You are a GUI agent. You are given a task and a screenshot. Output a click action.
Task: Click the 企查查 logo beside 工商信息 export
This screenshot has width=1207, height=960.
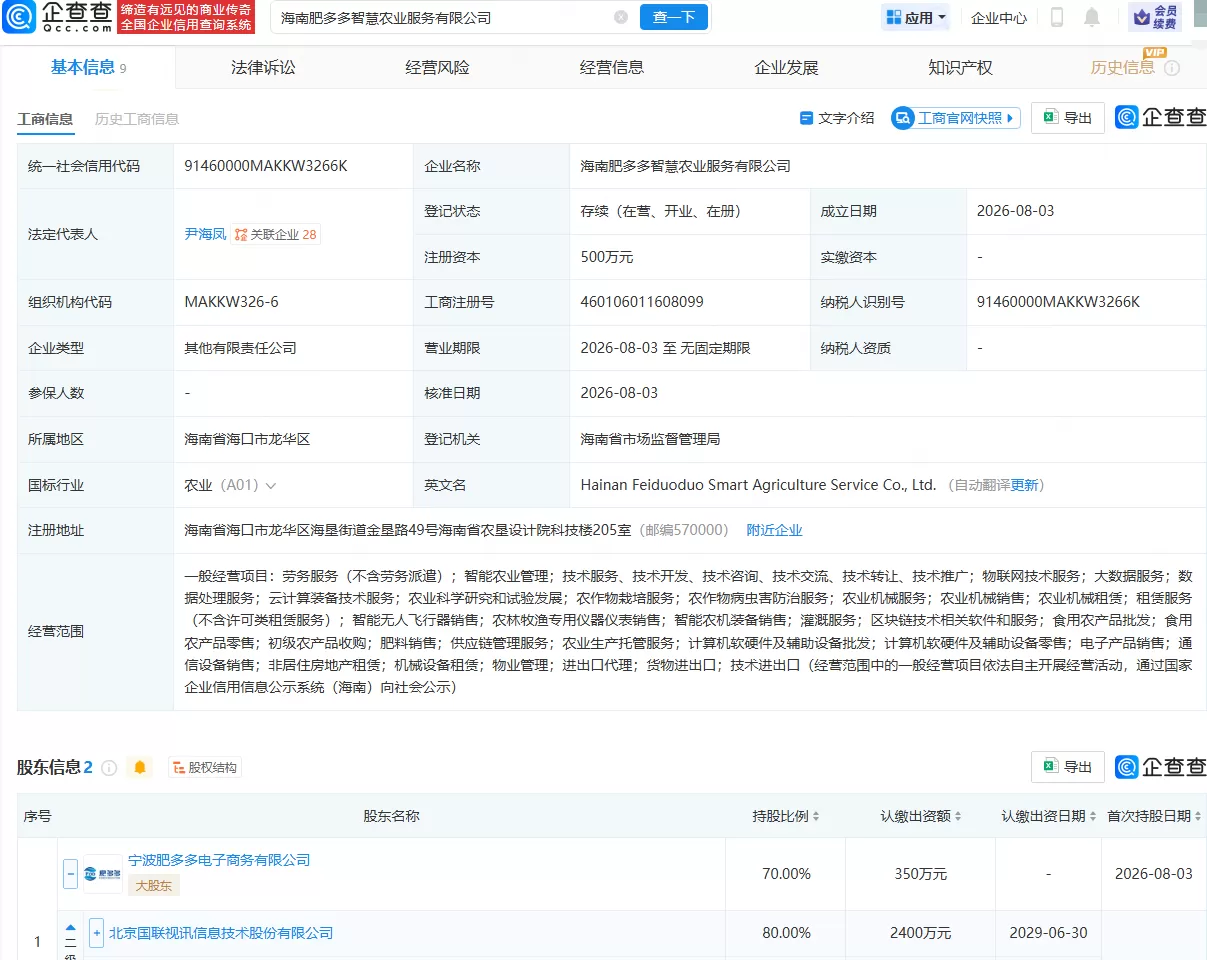coord(1160,118)
